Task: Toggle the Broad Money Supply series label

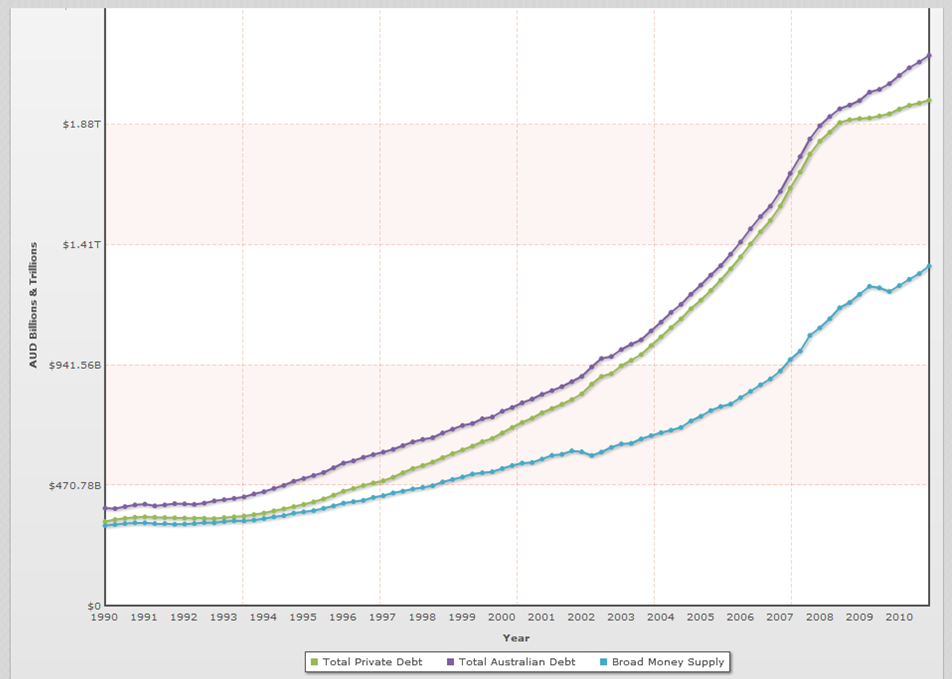Action: tap(667, 662)
